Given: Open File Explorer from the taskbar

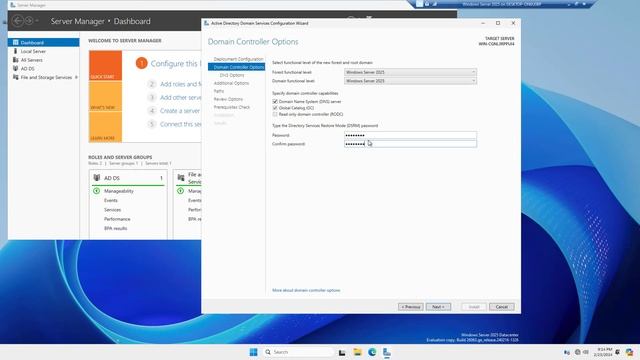Looking at the screenshot, I should (x=357, y=352).
